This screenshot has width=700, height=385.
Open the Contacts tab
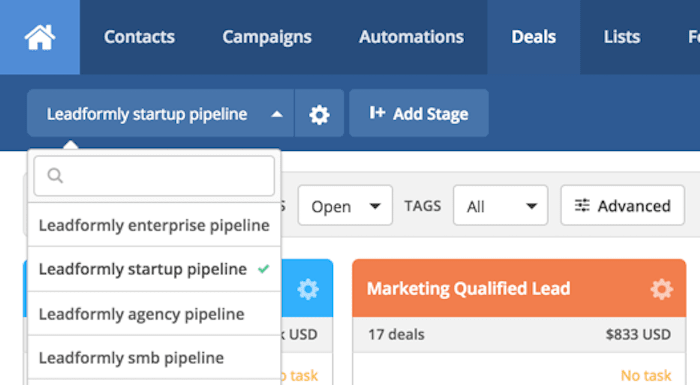(x=139, y=37)
